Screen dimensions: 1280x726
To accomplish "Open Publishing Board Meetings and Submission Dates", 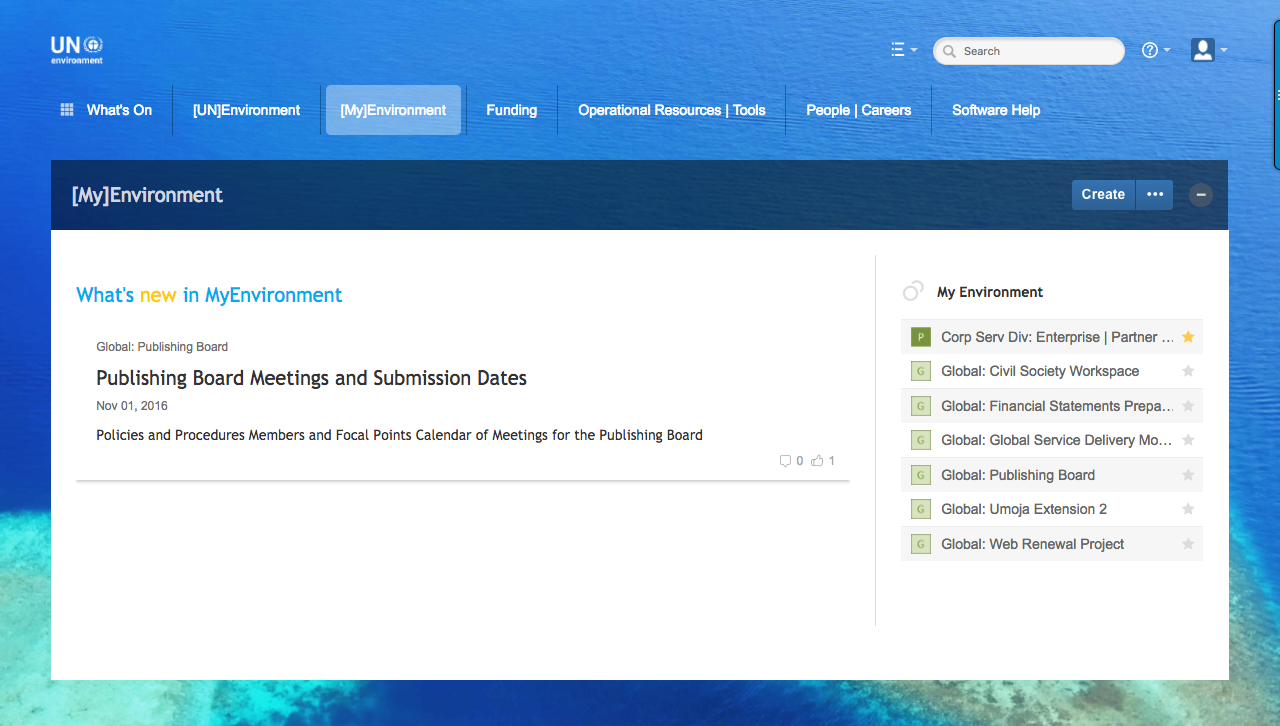I will pos(311,378).
